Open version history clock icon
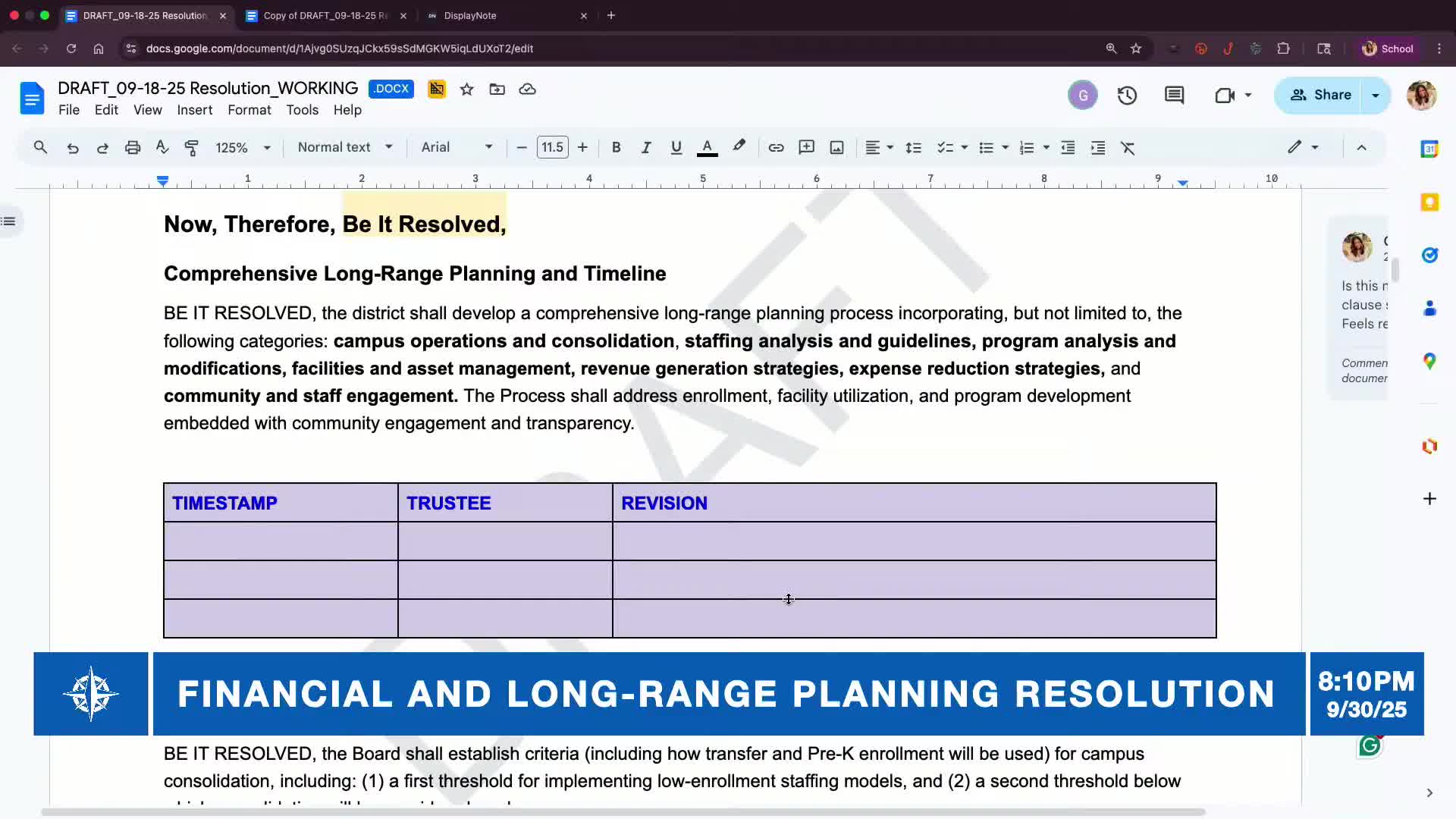This screenshot has width=1456, height=819. pos(1127,96)
